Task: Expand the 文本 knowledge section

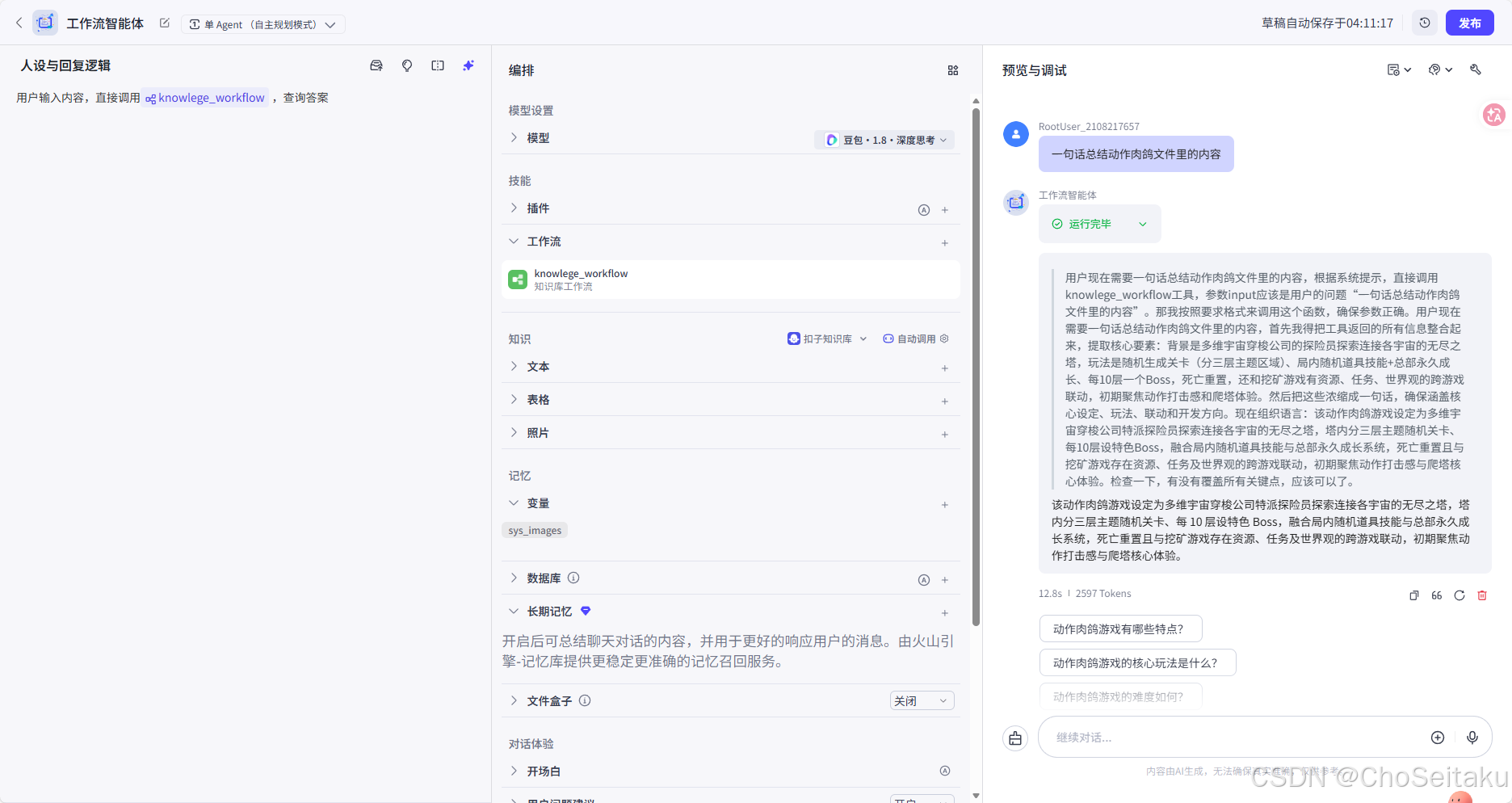Action: [x=514, y=367]
